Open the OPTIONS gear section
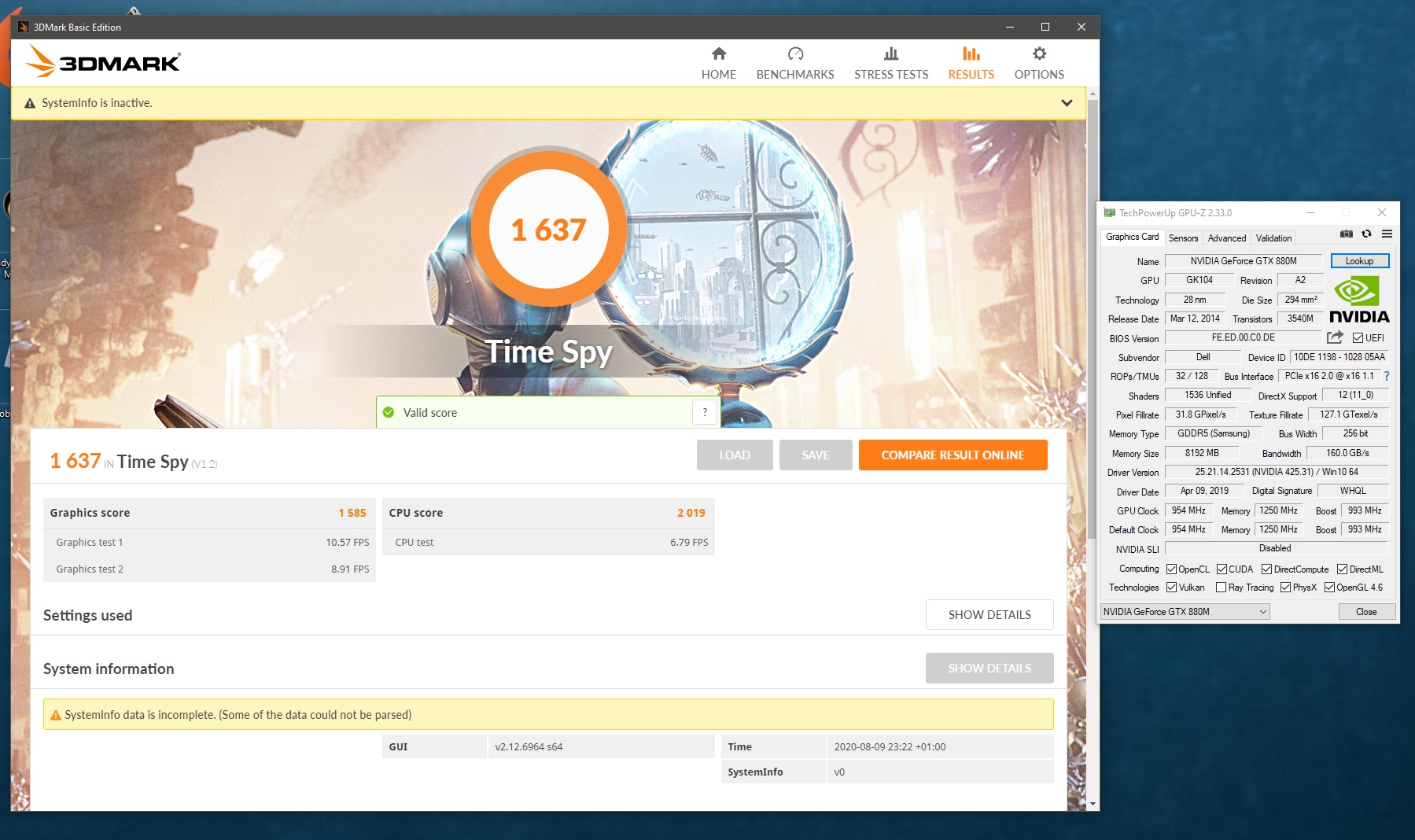The height and width of the screenshot is (840, 1415). pos(1039,63)
